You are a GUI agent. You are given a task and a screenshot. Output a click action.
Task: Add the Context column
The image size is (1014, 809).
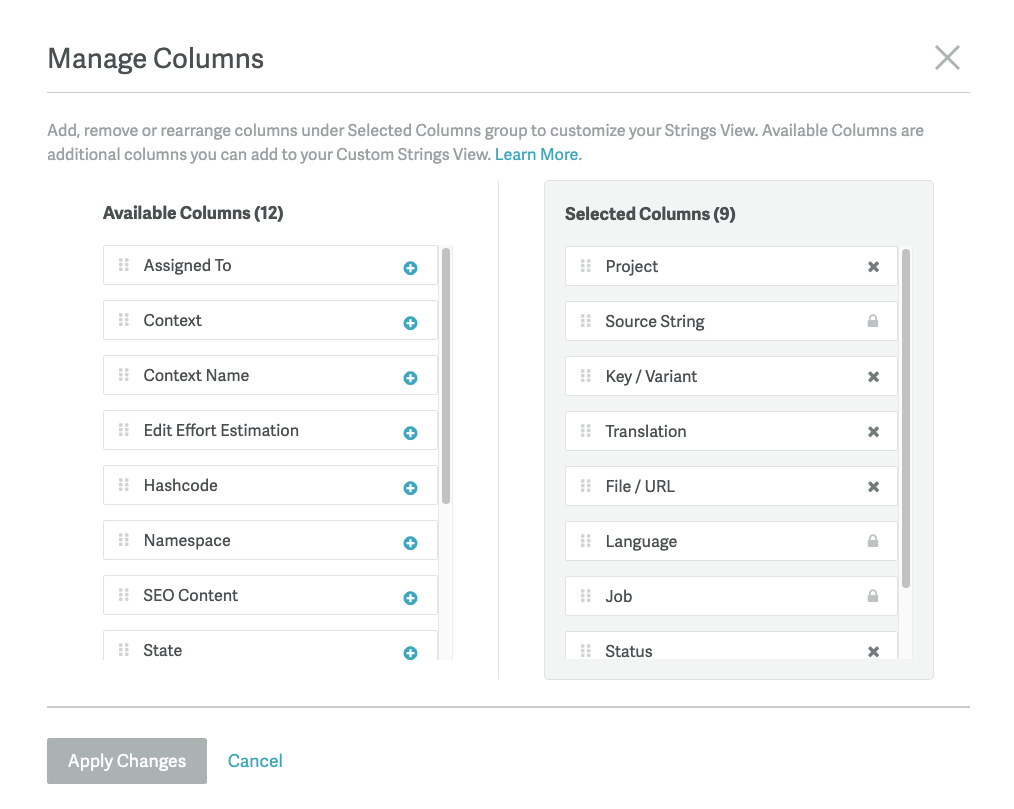(x=409, y=320)
